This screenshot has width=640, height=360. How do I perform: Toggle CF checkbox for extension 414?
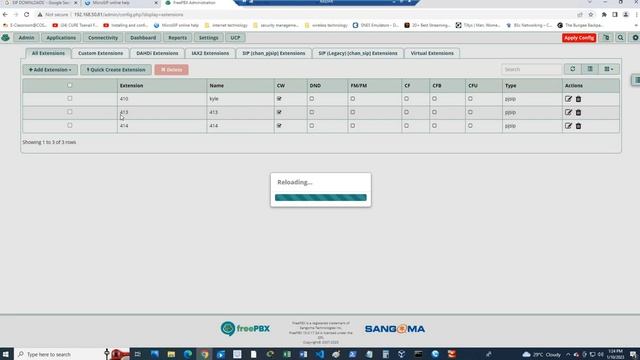(406, 126)
